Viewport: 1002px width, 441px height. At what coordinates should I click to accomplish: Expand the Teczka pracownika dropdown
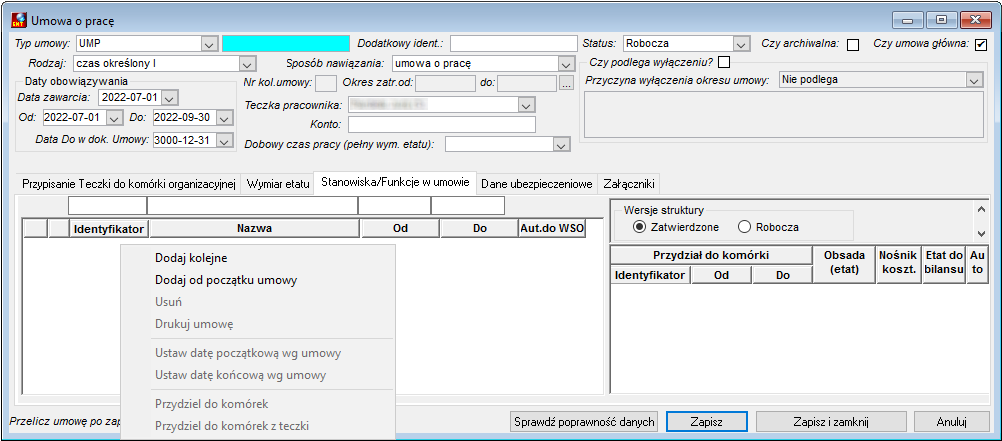coord(527,105)
